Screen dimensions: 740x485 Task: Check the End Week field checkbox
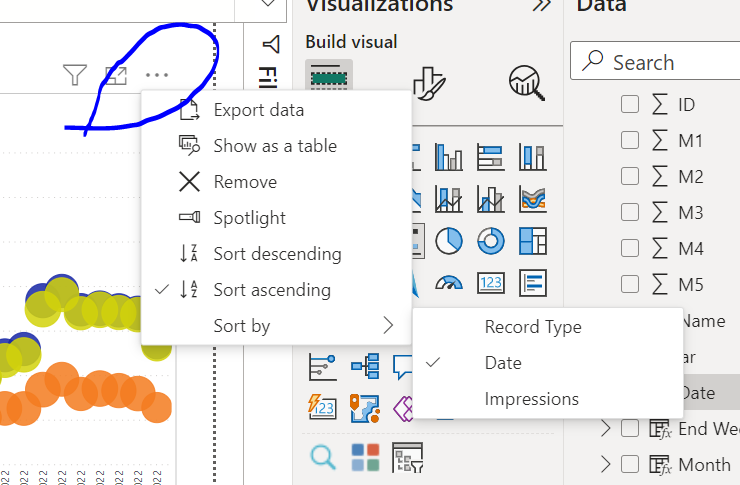630,428
